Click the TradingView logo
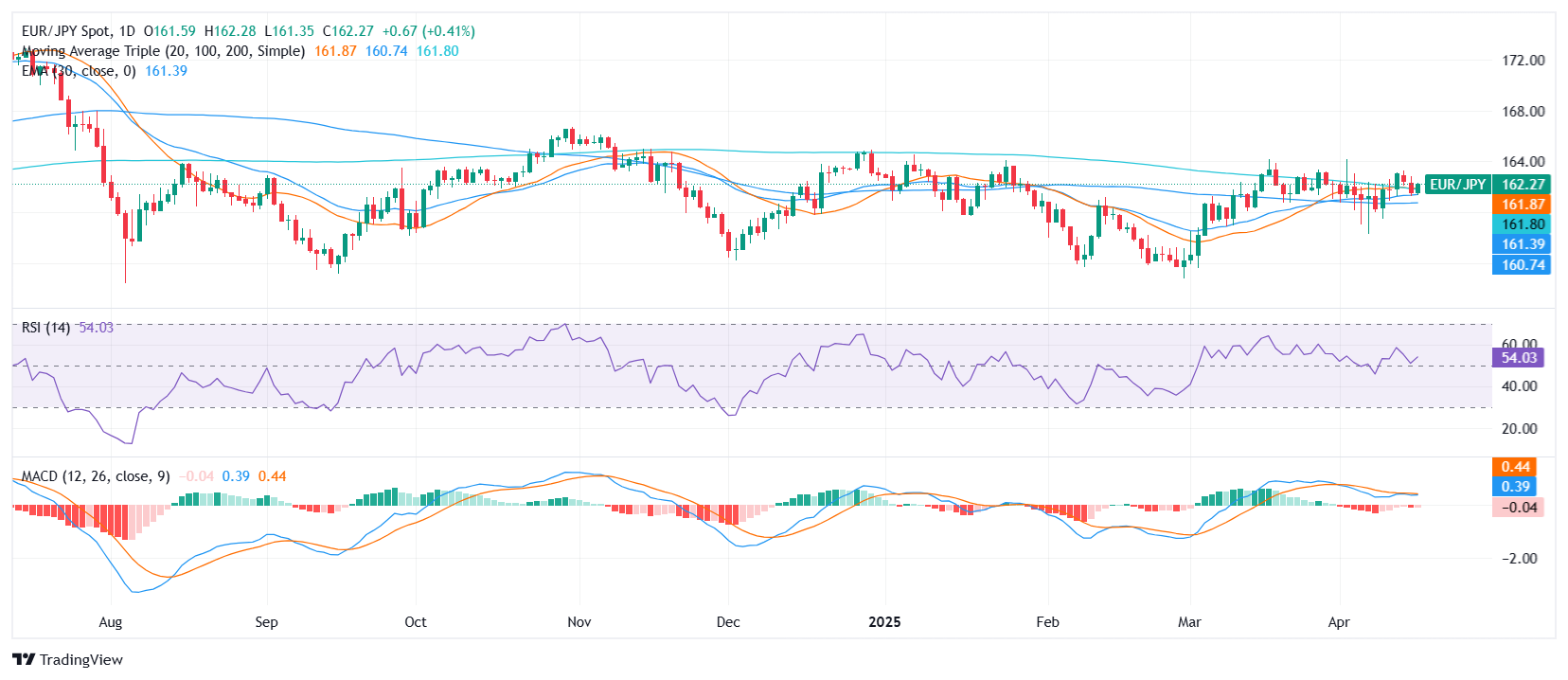Viewport: 1568px width, 680px height. pos(67,659)
